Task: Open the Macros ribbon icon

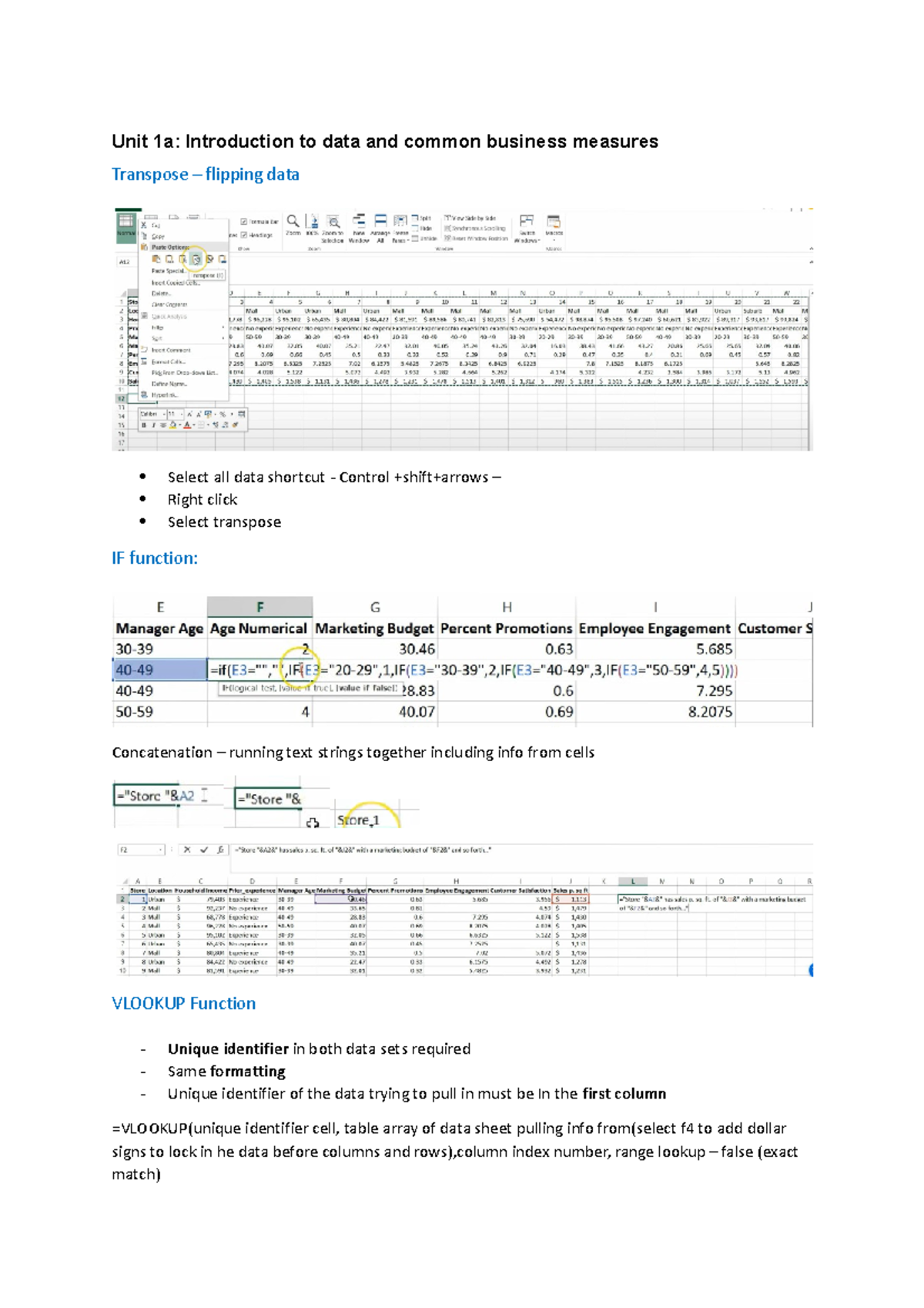Action: point(554,223)
